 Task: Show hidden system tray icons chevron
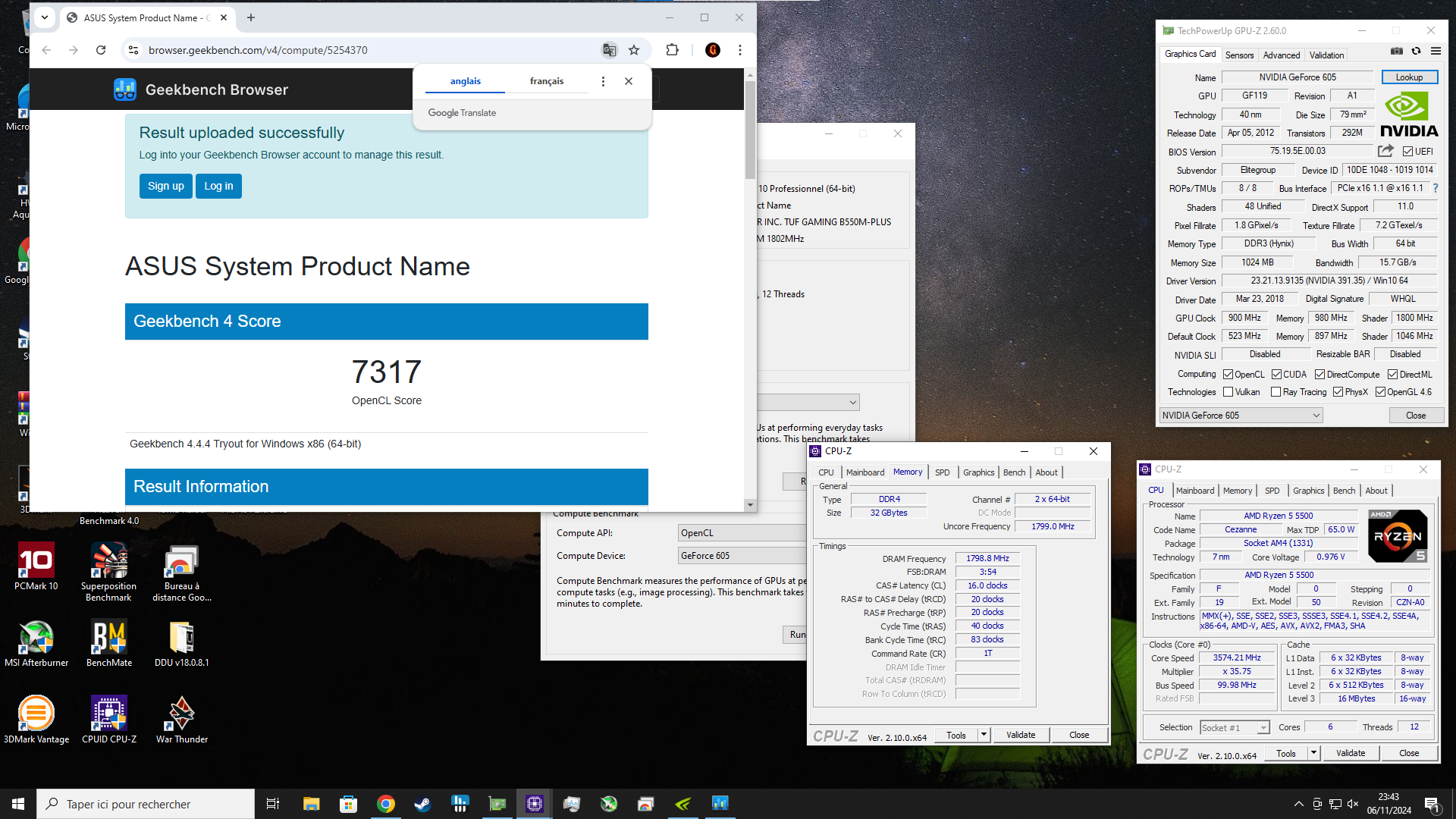(1298, 804)
